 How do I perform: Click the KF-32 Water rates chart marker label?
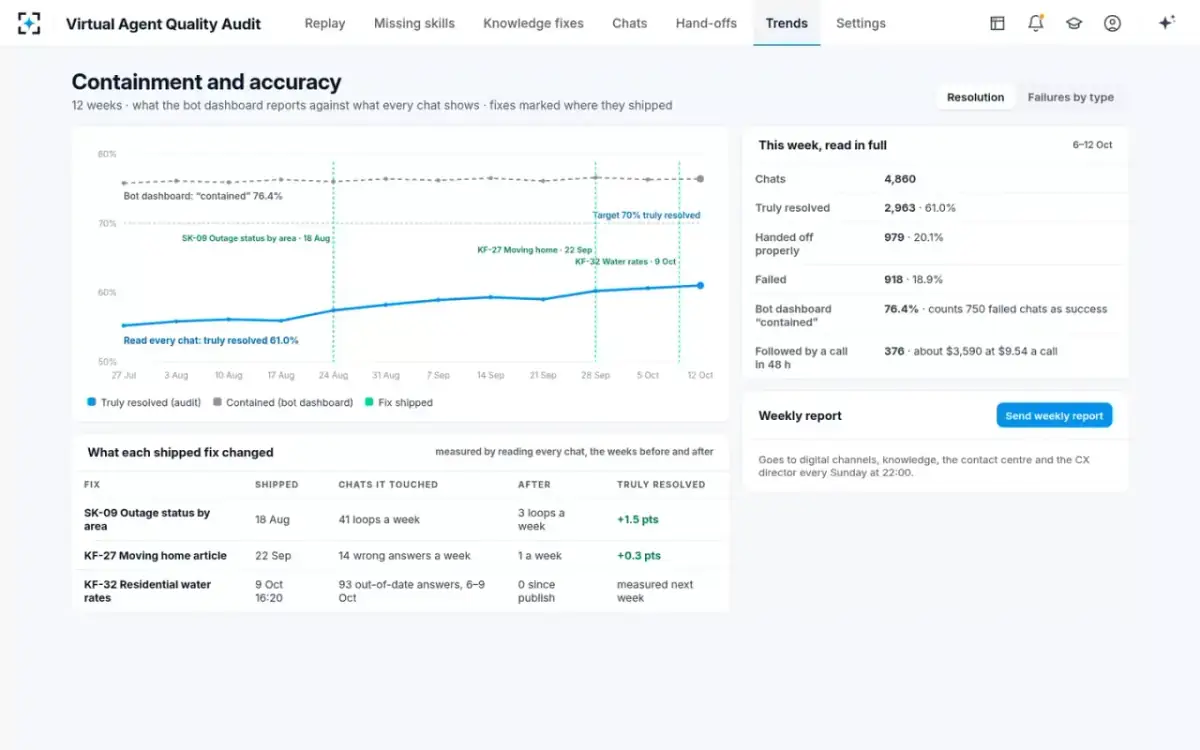(626, 262)
